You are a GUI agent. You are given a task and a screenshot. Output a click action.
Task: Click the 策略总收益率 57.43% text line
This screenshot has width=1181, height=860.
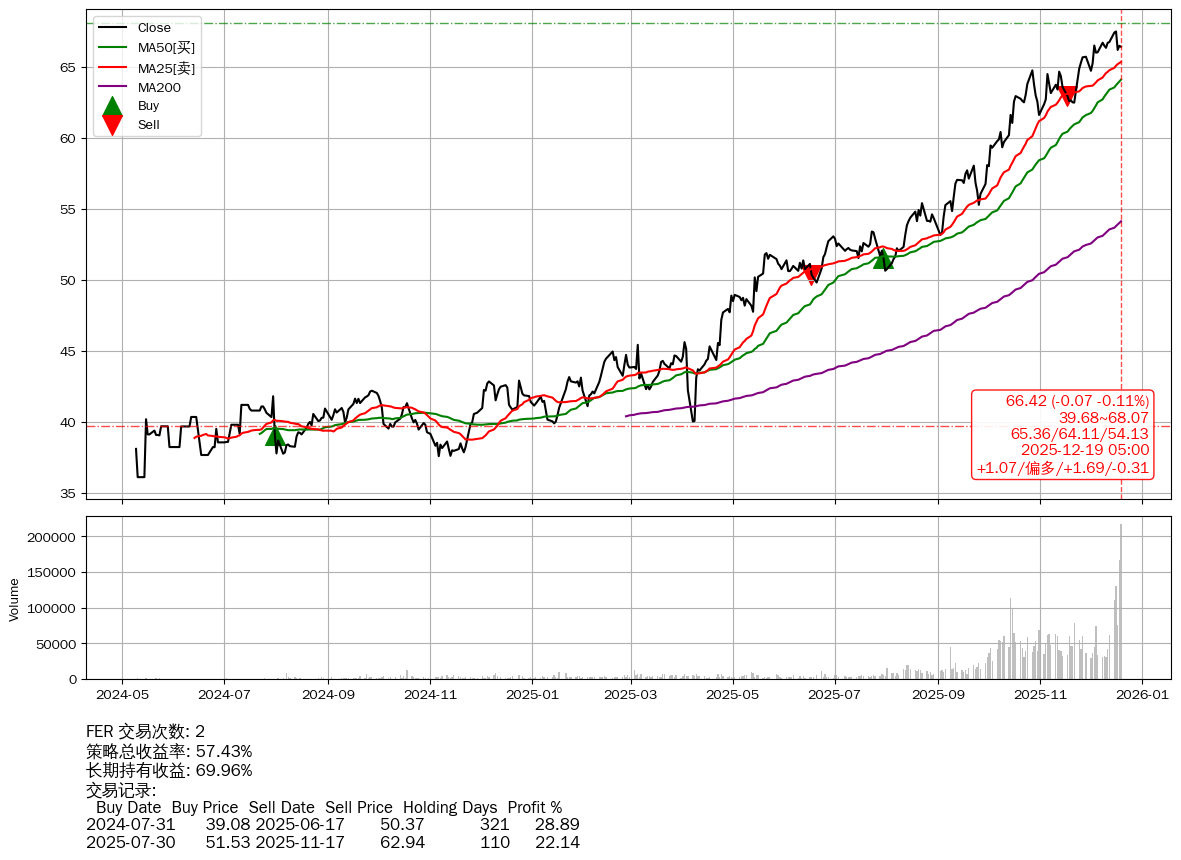coord(169,751)
